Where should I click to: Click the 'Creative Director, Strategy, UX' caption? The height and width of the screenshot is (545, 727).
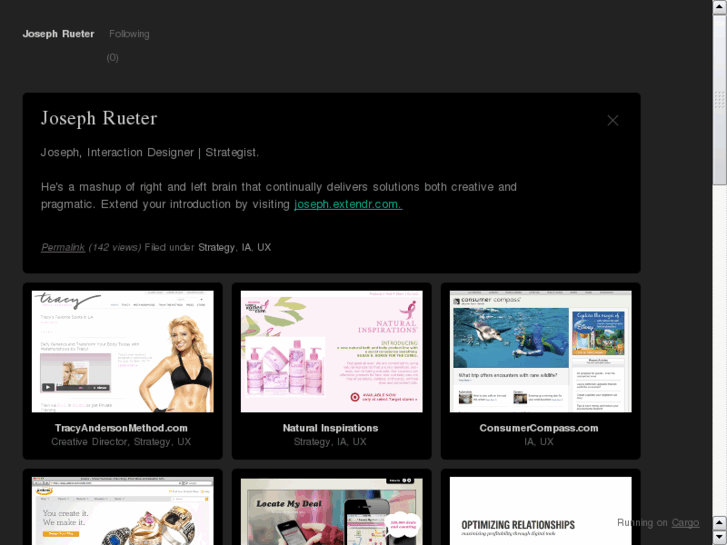tap(121, 442)
